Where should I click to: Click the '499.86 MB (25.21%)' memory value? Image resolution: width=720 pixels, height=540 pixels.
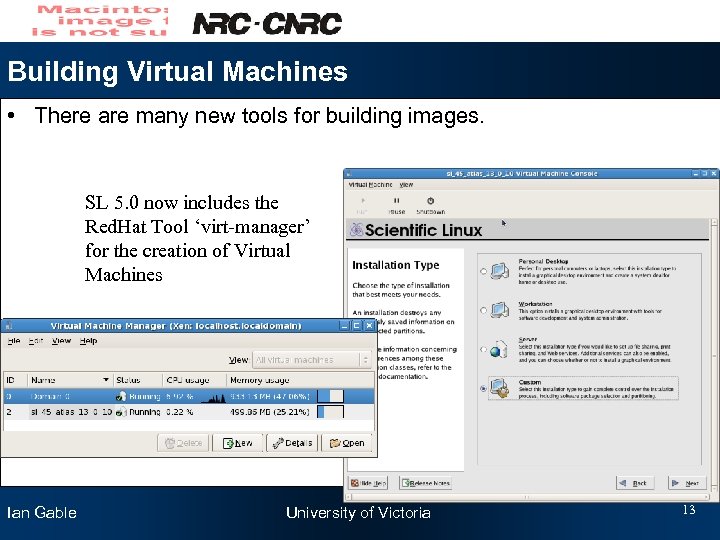[x=270, y=412]
